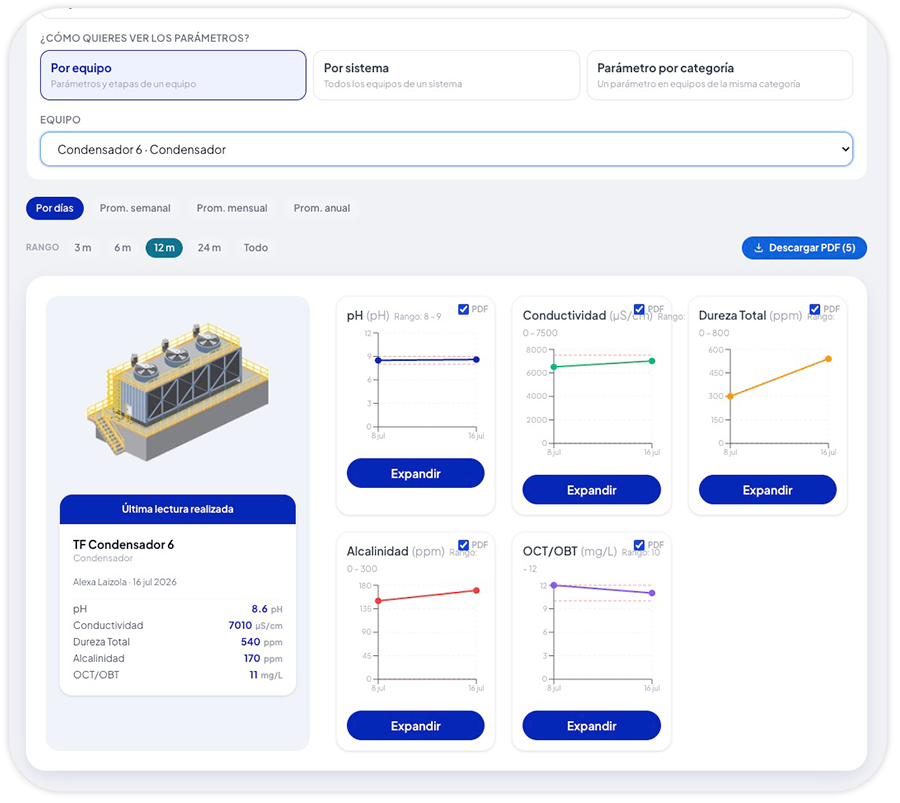Open the Prom. mensual tab

pos(232,208)
